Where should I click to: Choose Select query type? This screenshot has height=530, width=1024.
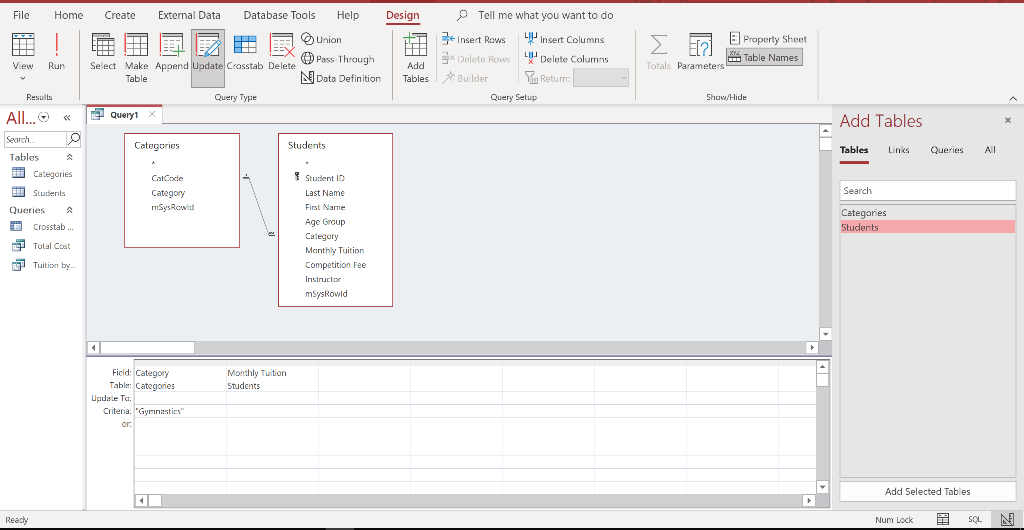pyautogui.click(x=103, y=52)
